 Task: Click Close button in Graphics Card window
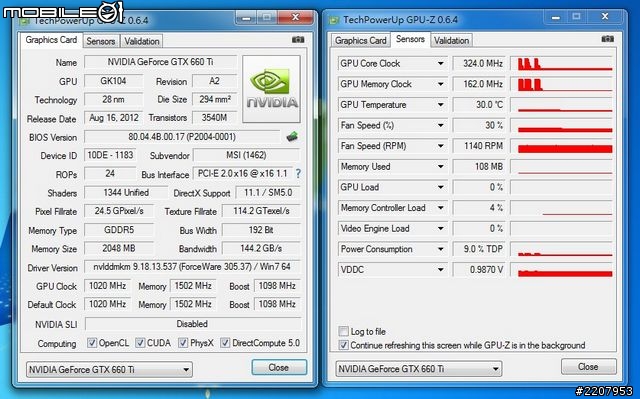[279, 368]
